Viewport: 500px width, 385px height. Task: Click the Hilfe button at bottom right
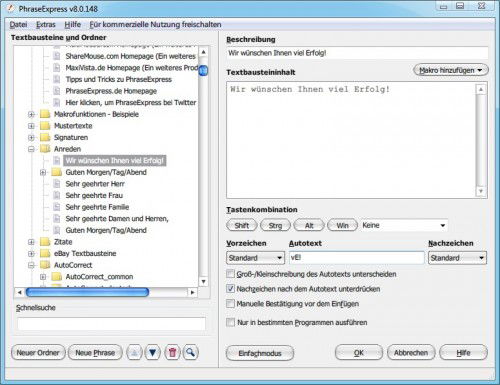point(463,353)
